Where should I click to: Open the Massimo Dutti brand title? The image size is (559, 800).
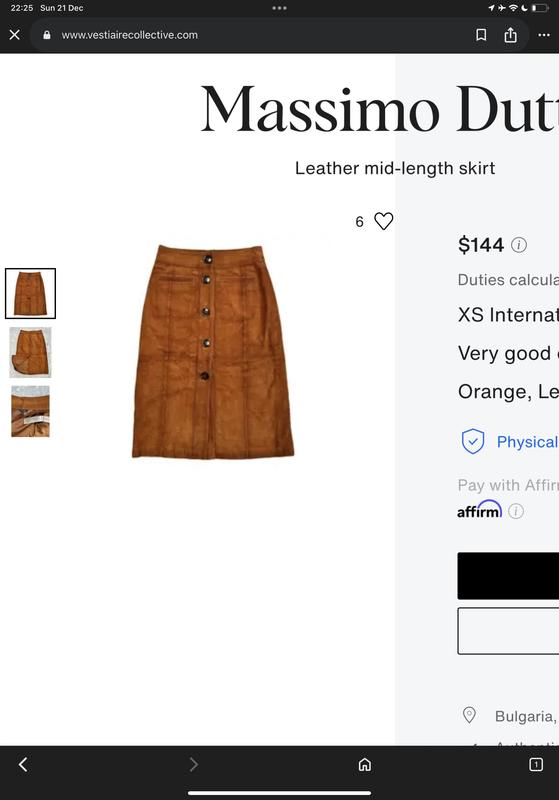(x=379, y=109)
